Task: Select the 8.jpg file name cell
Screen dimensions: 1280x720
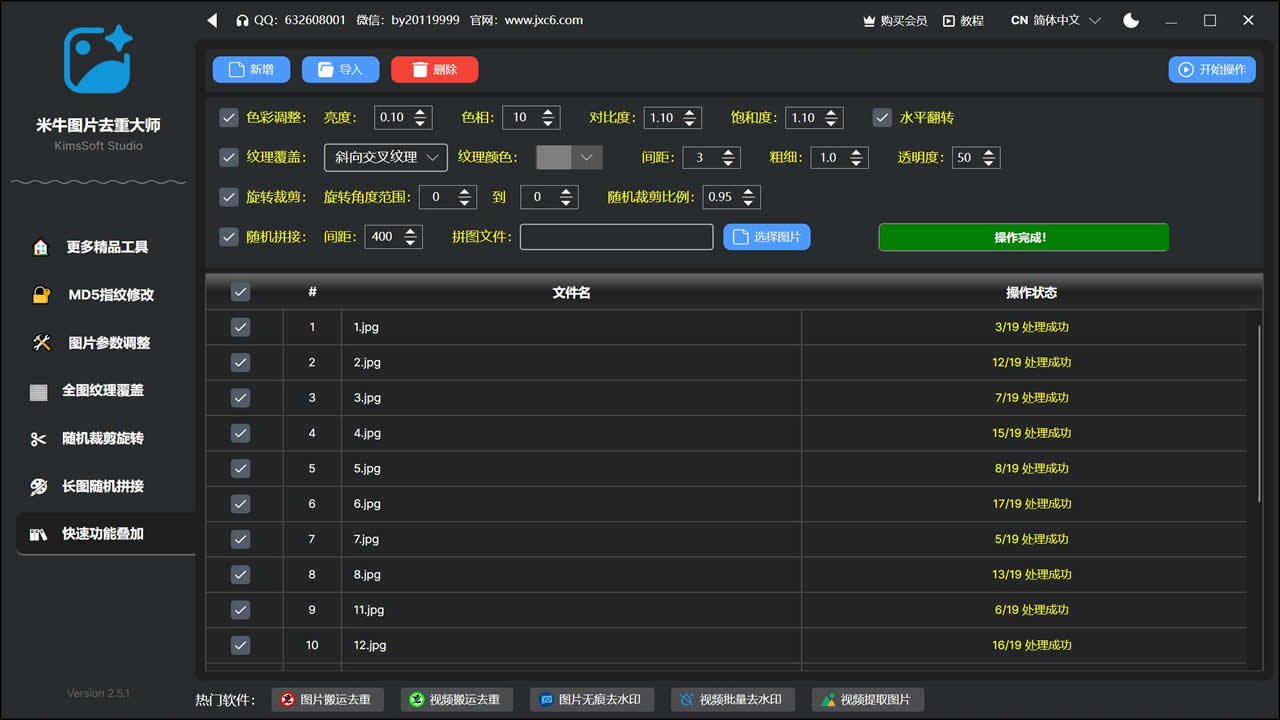Action: (571, 574)
